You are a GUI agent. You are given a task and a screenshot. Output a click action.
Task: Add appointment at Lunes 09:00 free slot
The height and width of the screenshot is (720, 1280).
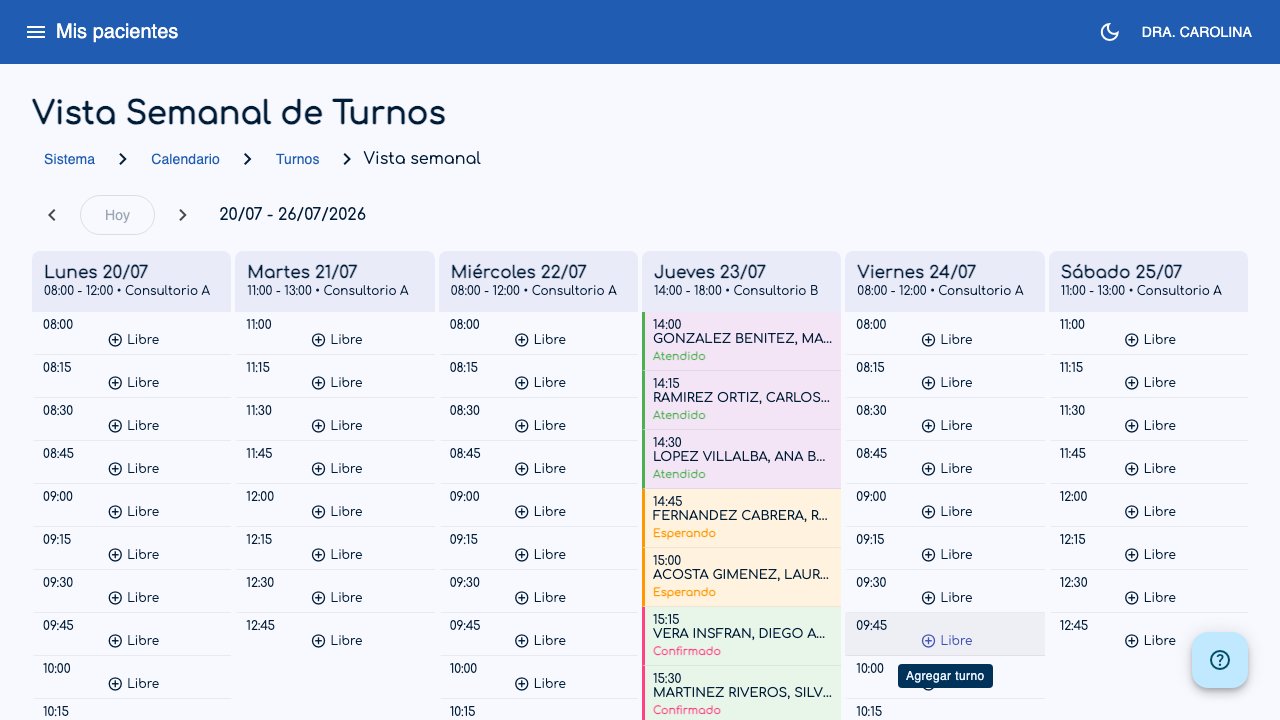pos(133,505)
